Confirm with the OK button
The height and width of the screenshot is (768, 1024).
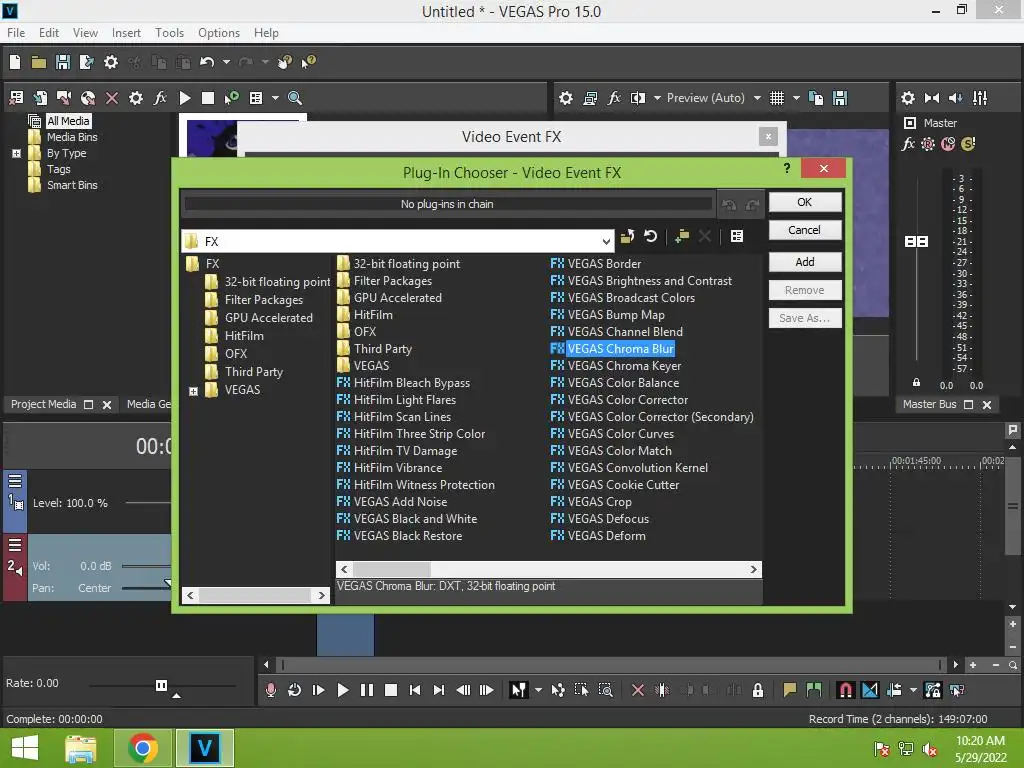(x=805, y=202)
